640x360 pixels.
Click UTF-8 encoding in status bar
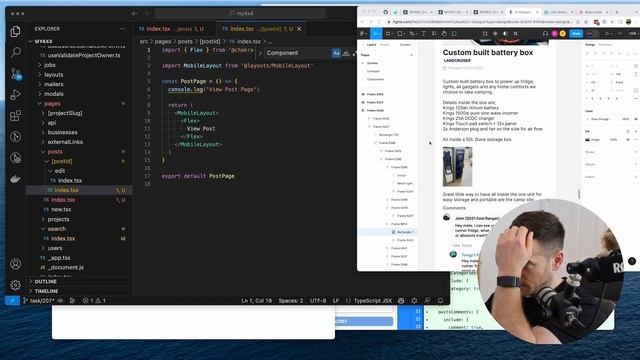tap(318, 300)
